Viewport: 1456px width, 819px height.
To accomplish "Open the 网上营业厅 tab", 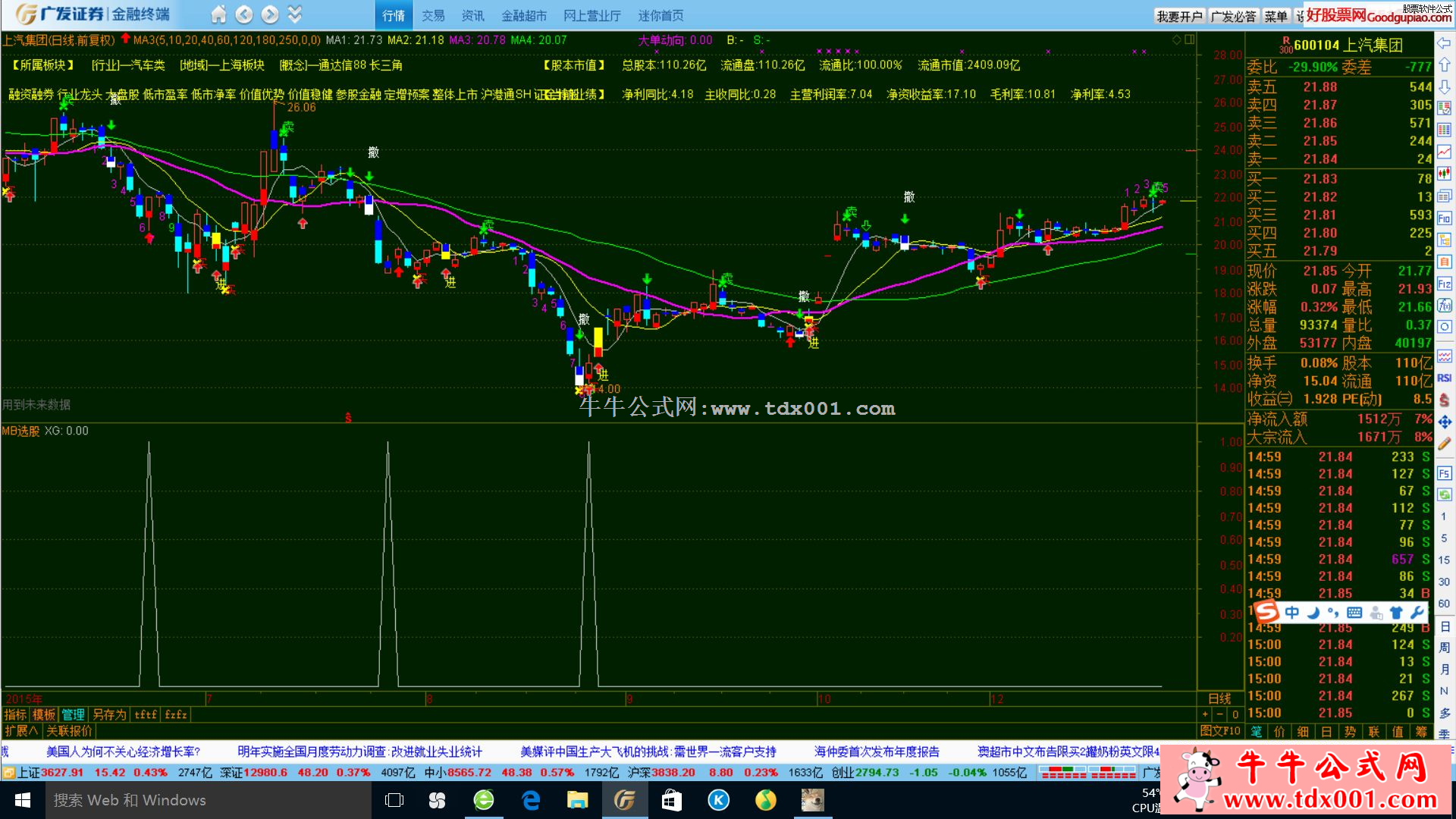I will point(592,15).
